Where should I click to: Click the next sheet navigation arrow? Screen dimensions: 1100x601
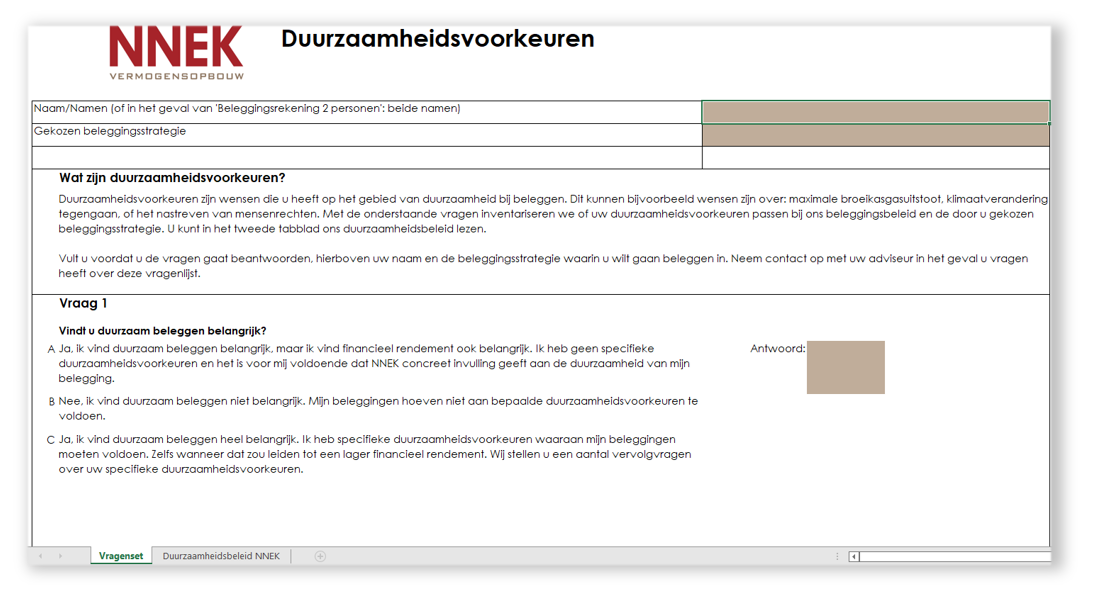(x=63, y=557)
